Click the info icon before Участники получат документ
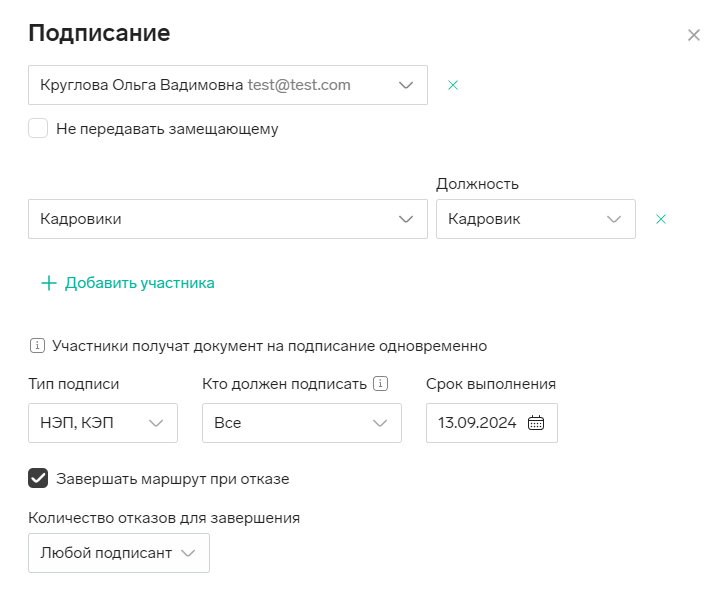The image size is (716, 601). (38, 346)
